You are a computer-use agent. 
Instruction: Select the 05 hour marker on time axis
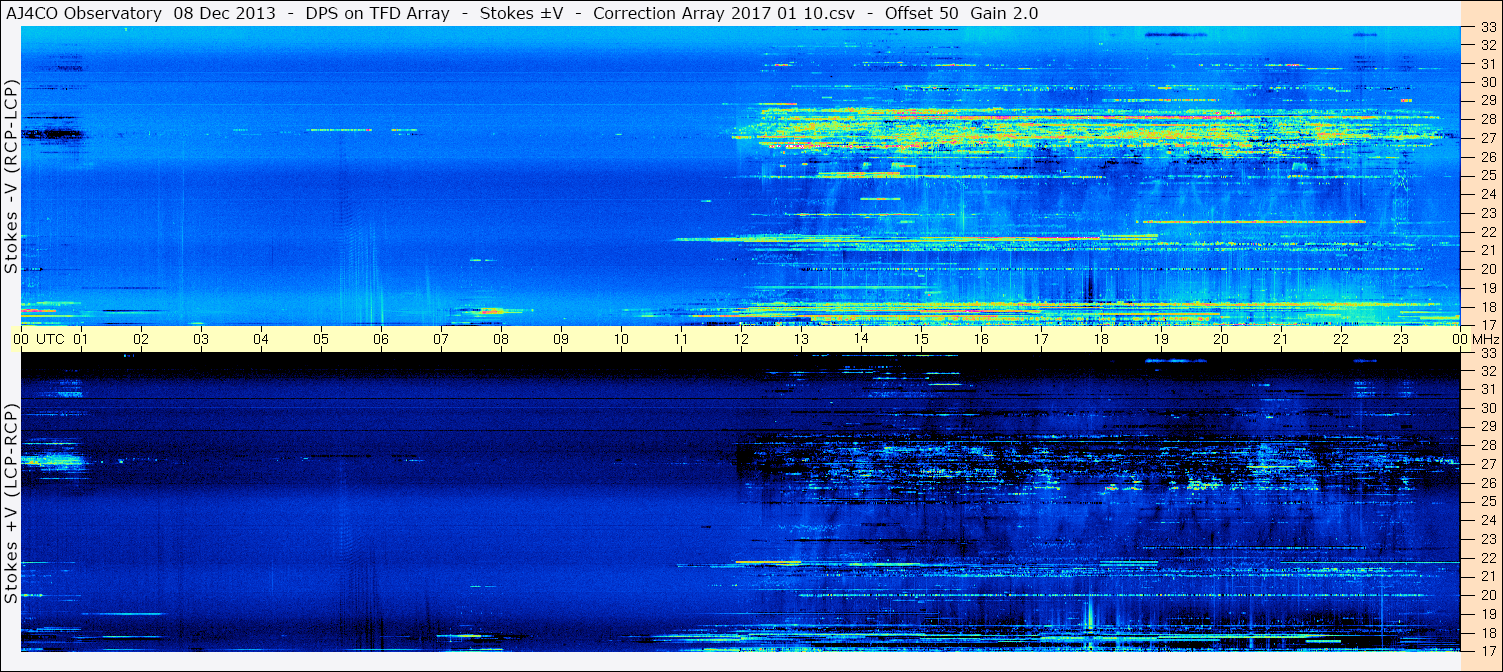(x=321, y=339)
